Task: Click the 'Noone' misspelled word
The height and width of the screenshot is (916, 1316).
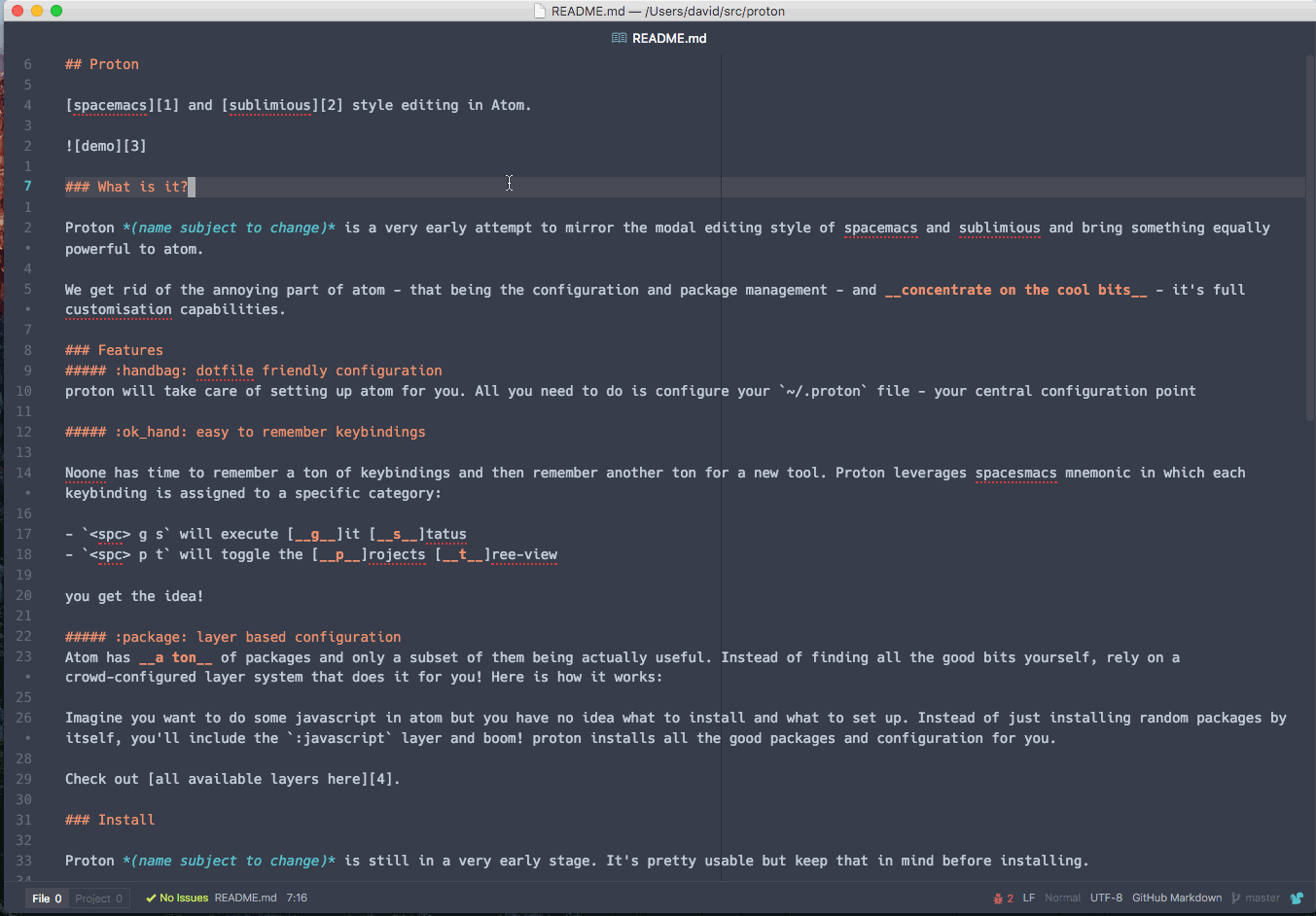Action: pyautogui.click(x=86, y=473)
